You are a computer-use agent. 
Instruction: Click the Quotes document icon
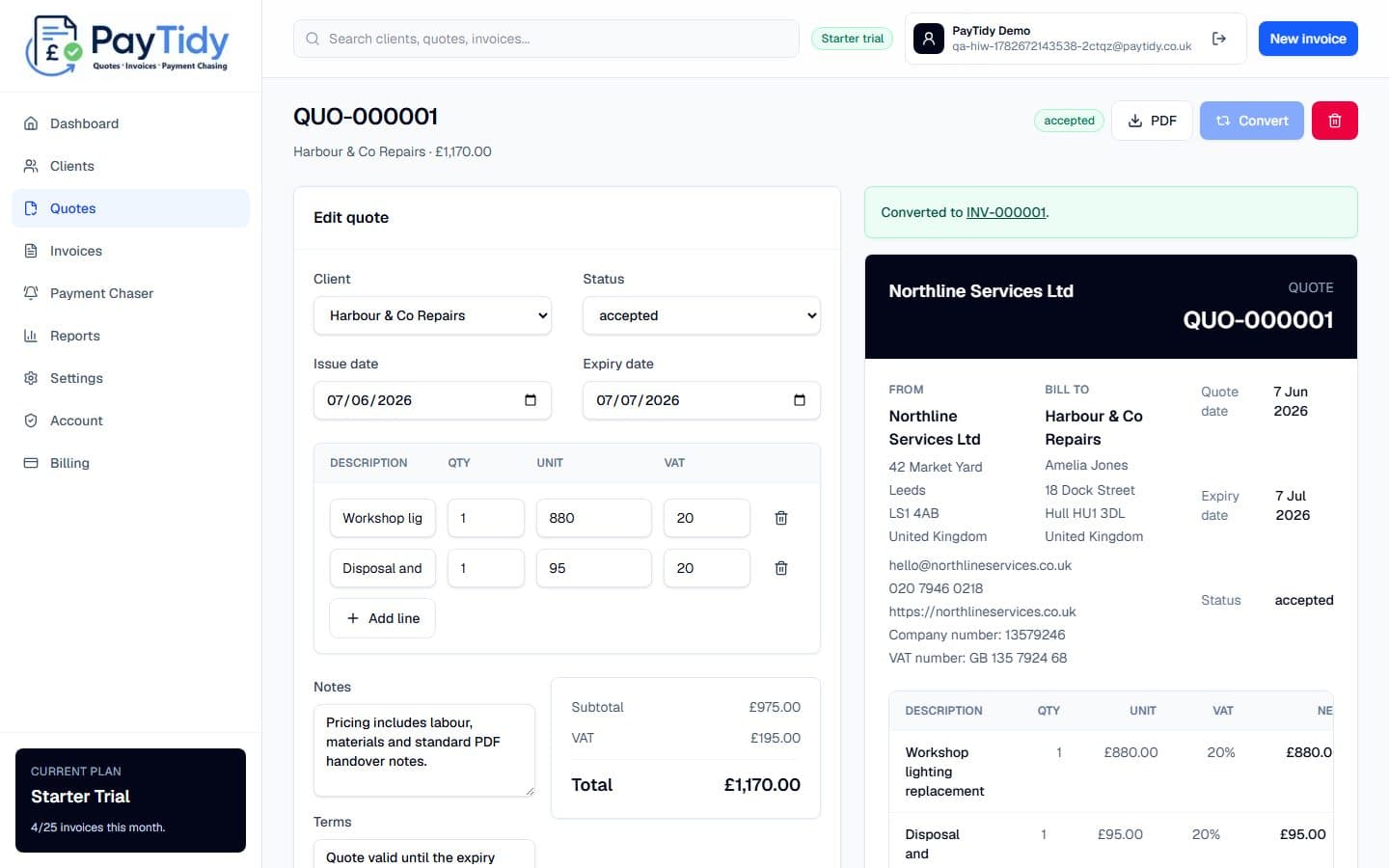coord(31,208)
